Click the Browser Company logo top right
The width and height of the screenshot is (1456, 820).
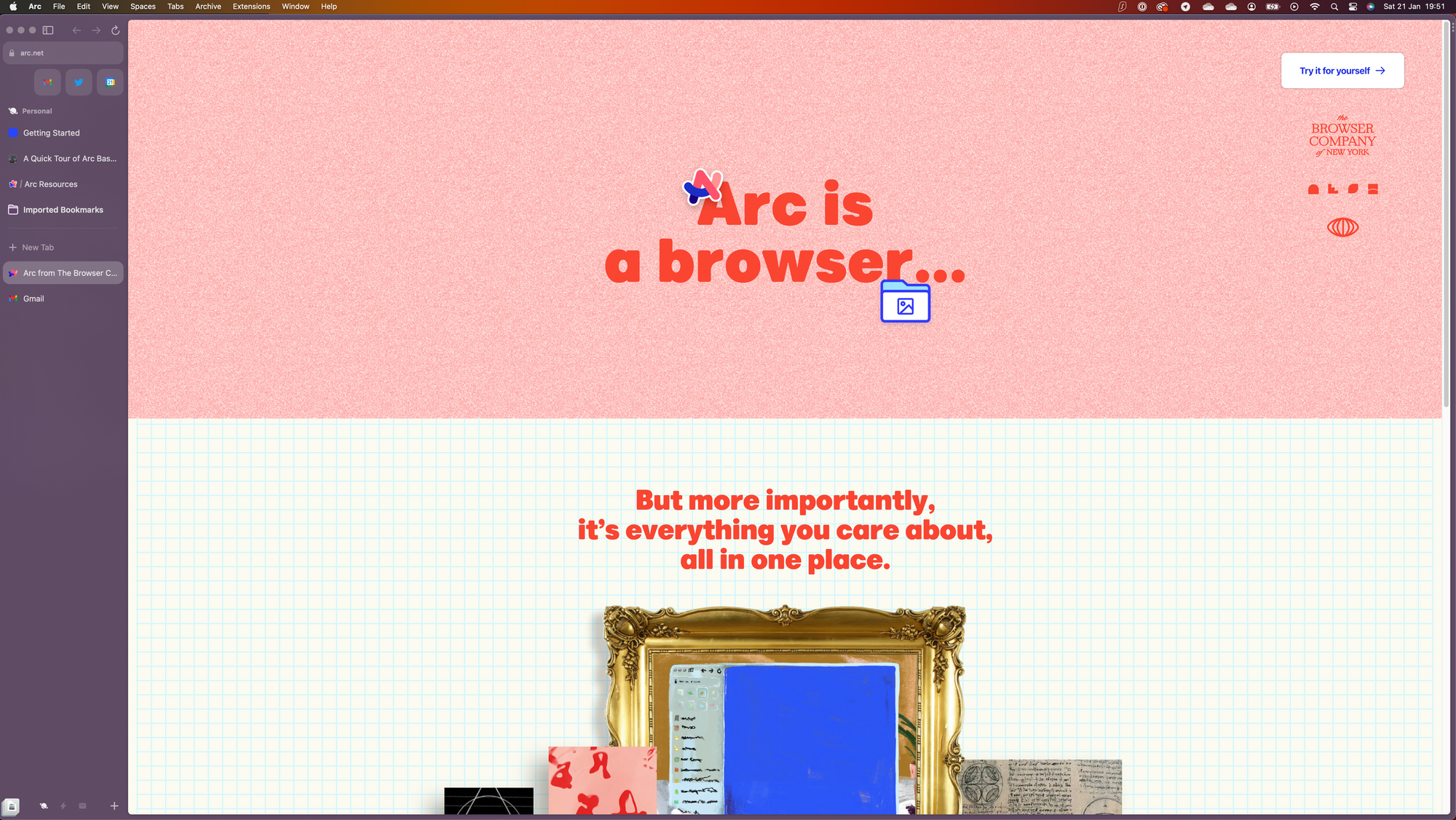(1342, 136)
